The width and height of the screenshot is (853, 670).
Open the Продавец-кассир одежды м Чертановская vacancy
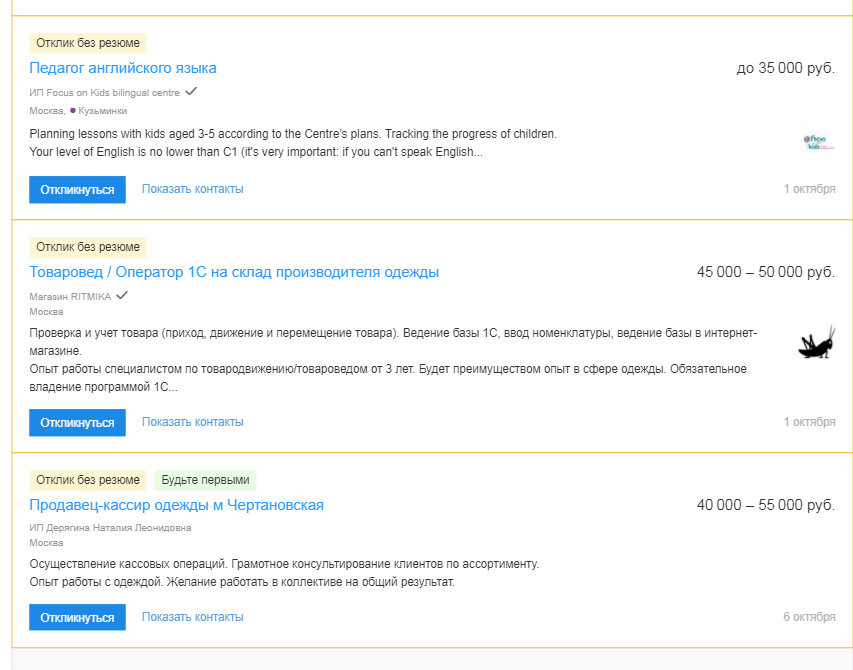pos(176,505)
